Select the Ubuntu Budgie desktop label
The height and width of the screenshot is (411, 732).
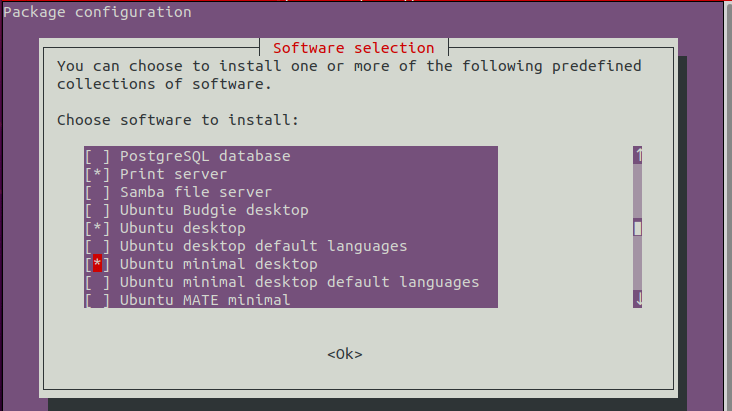click(214, 210)
